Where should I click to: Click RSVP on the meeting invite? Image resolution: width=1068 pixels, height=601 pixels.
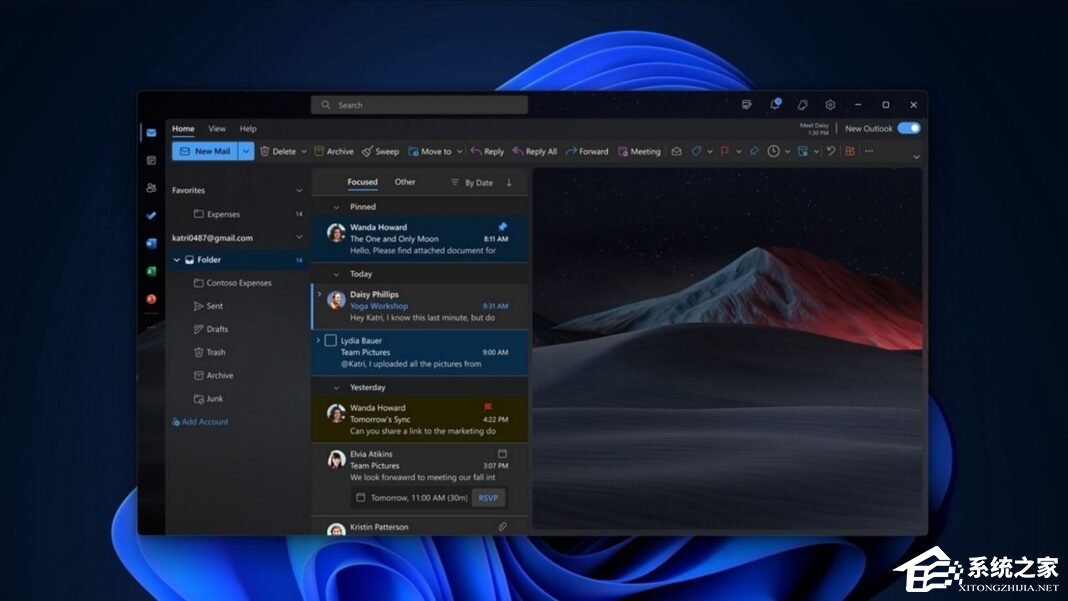[488, 498]
